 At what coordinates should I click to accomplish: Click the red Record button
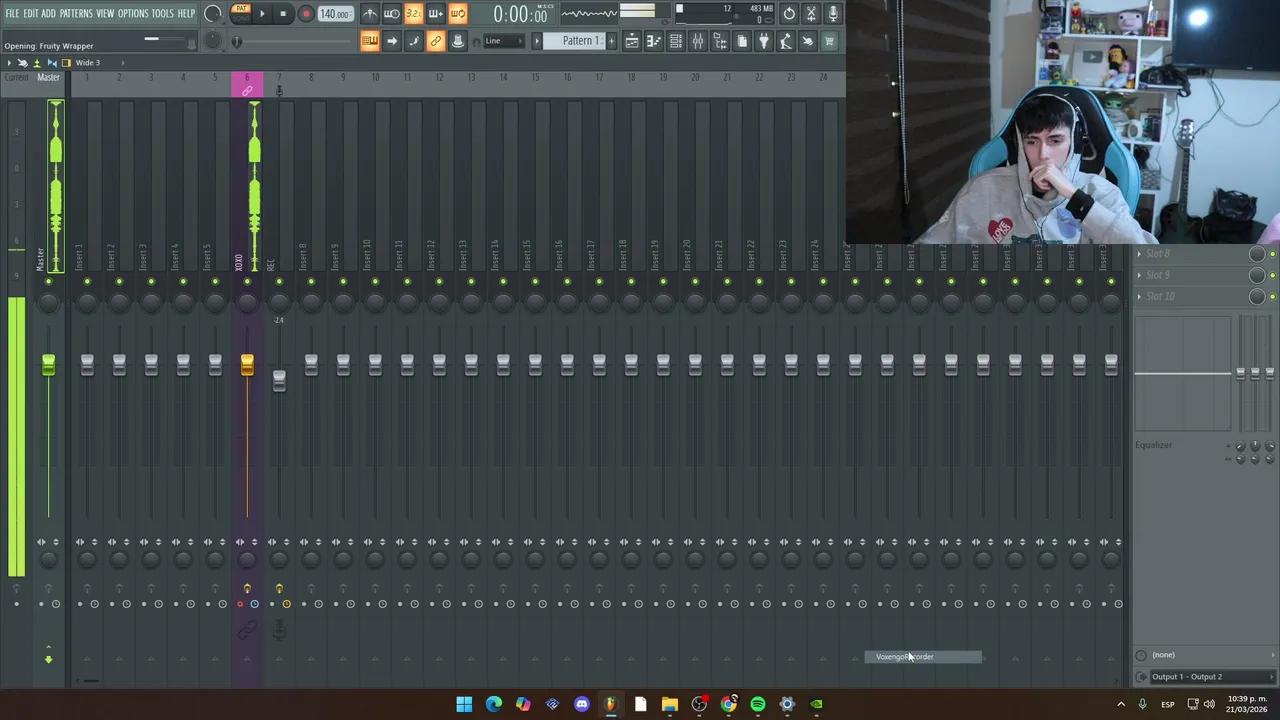coord(306,14)
